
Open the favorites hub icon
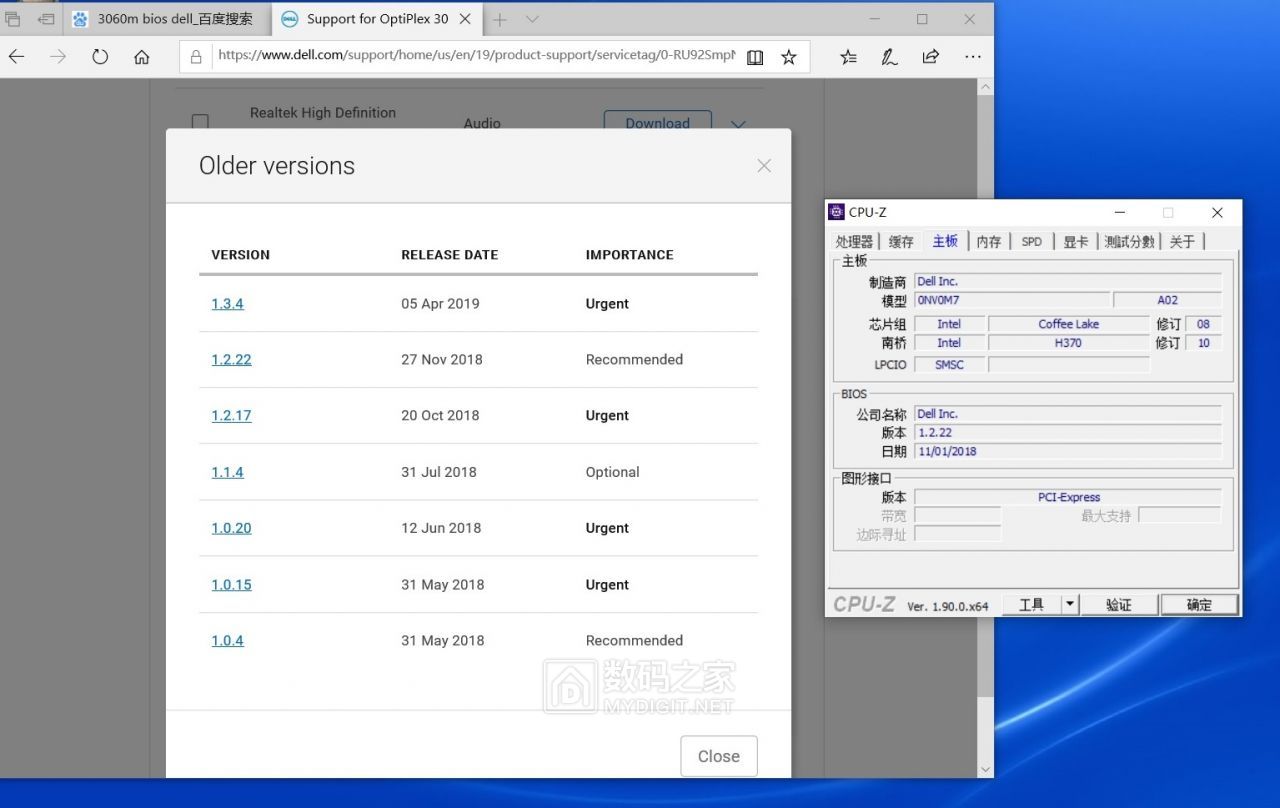pos(848,57)
